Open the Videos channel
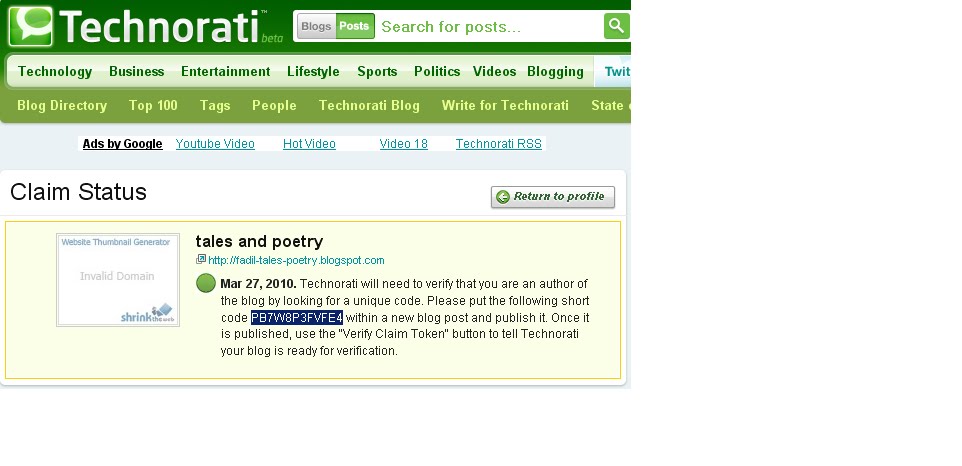The height and width of the screenshot is (466, 962). click(494, 72)
